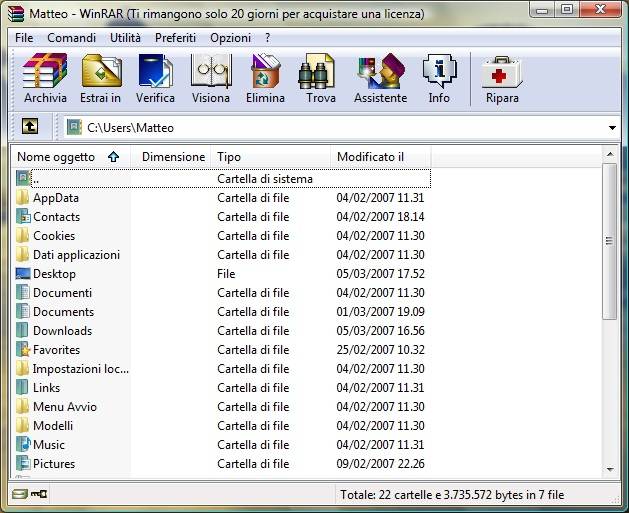
Task: Open the Assistente wizard icon
Action: tap(381, 71)
